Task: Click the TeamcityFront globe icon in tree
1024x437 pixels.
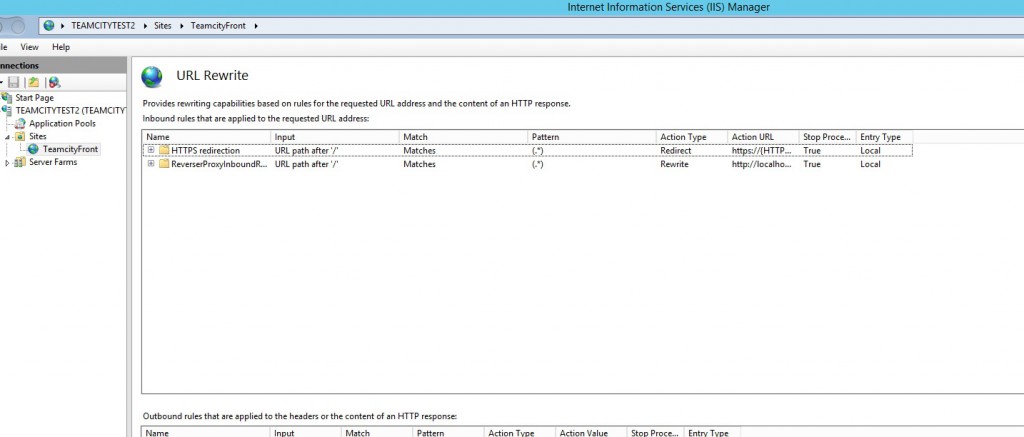Action: point(33,149)
